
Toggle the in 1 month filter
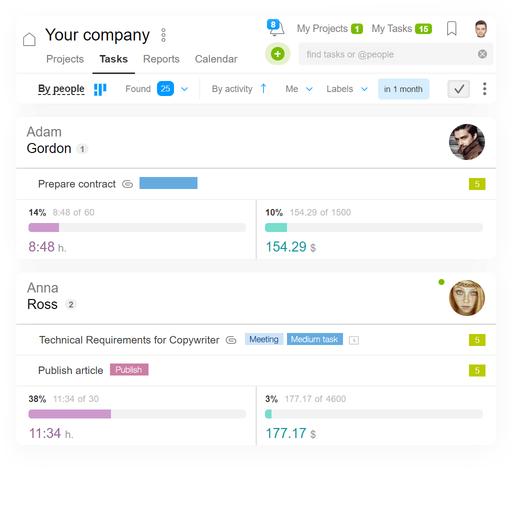[403, 89]
